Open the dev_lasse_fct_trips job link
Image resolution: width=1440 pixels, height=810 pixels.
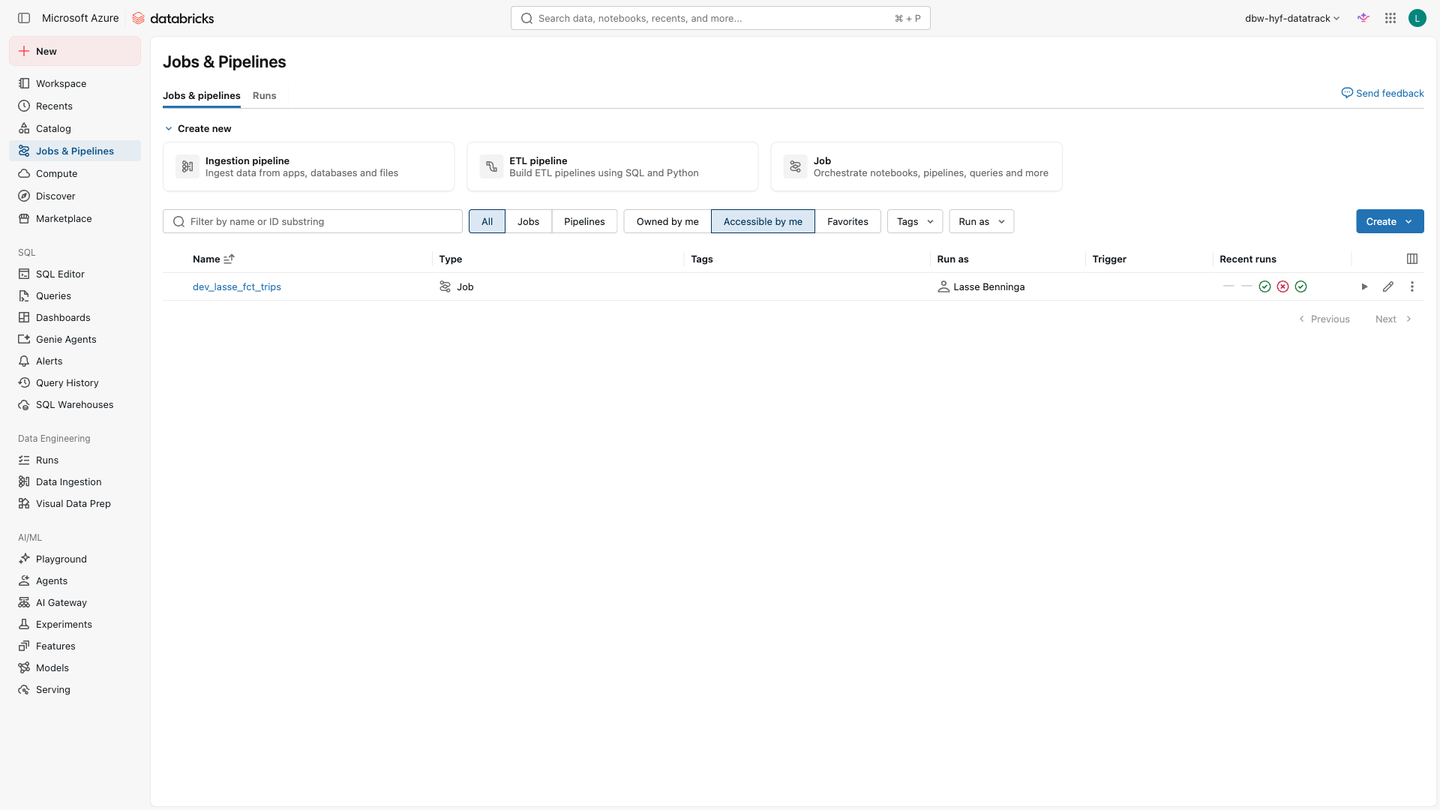[x=237, y=287]
